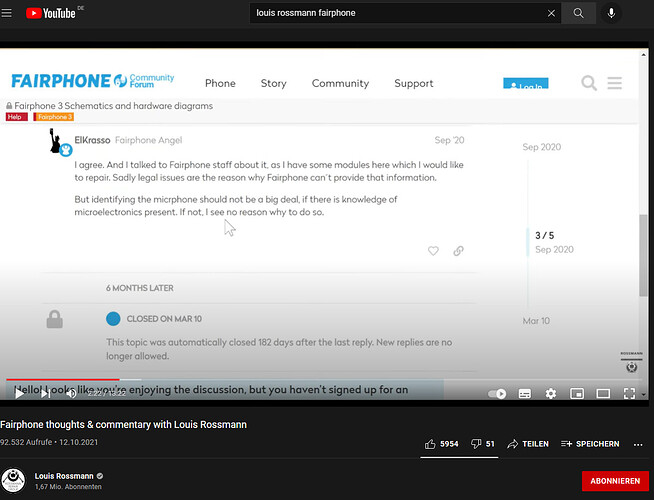654x500 pixels.
Task: Open the Support menu item
Action: click(414, 83)
